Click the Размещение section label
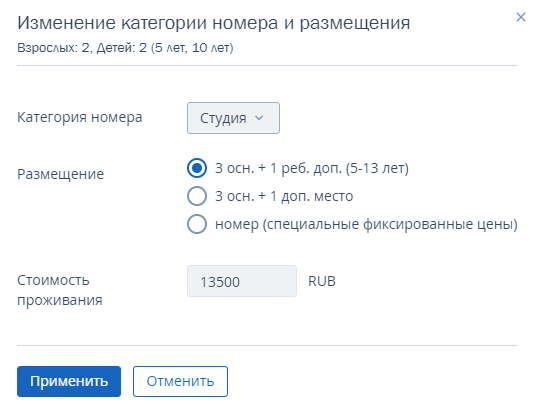The height and width of the screenshot is (415, 535). click(60, 174)
